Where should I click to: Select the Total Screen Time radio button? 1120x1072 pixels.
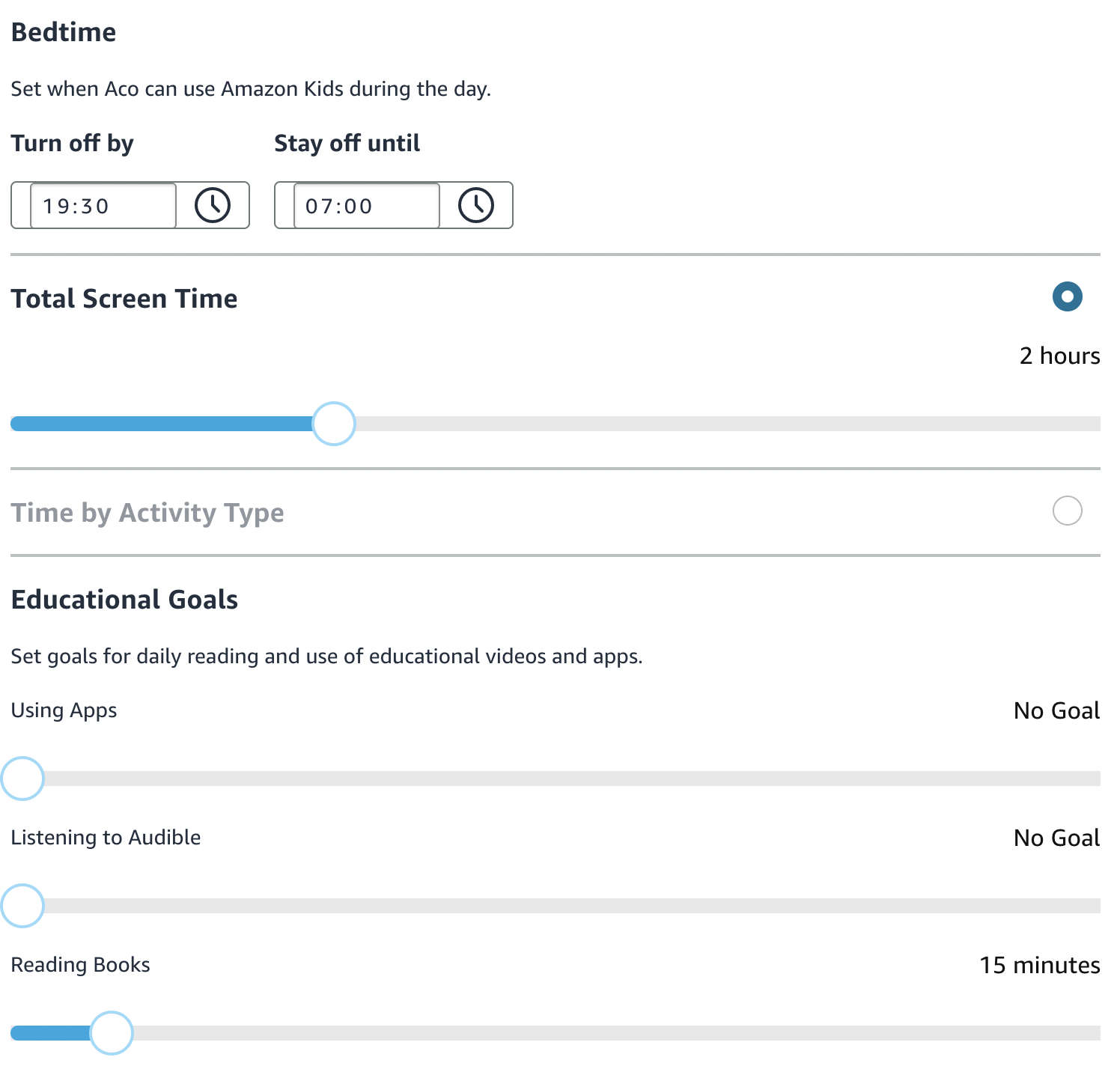[x=1067, y=296]
